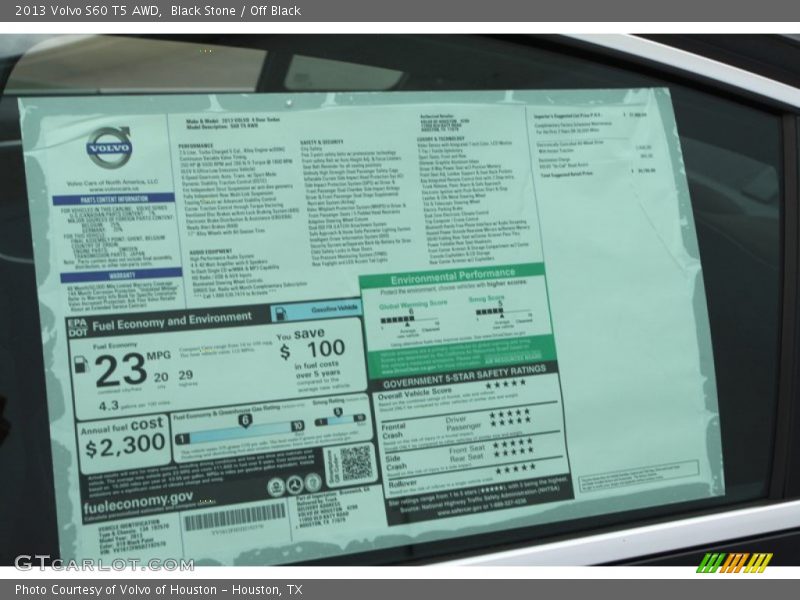The width and height of the screenshot is (800, 600).
Task: Click the city 20 MPG value
Action: tap(161, 377)
